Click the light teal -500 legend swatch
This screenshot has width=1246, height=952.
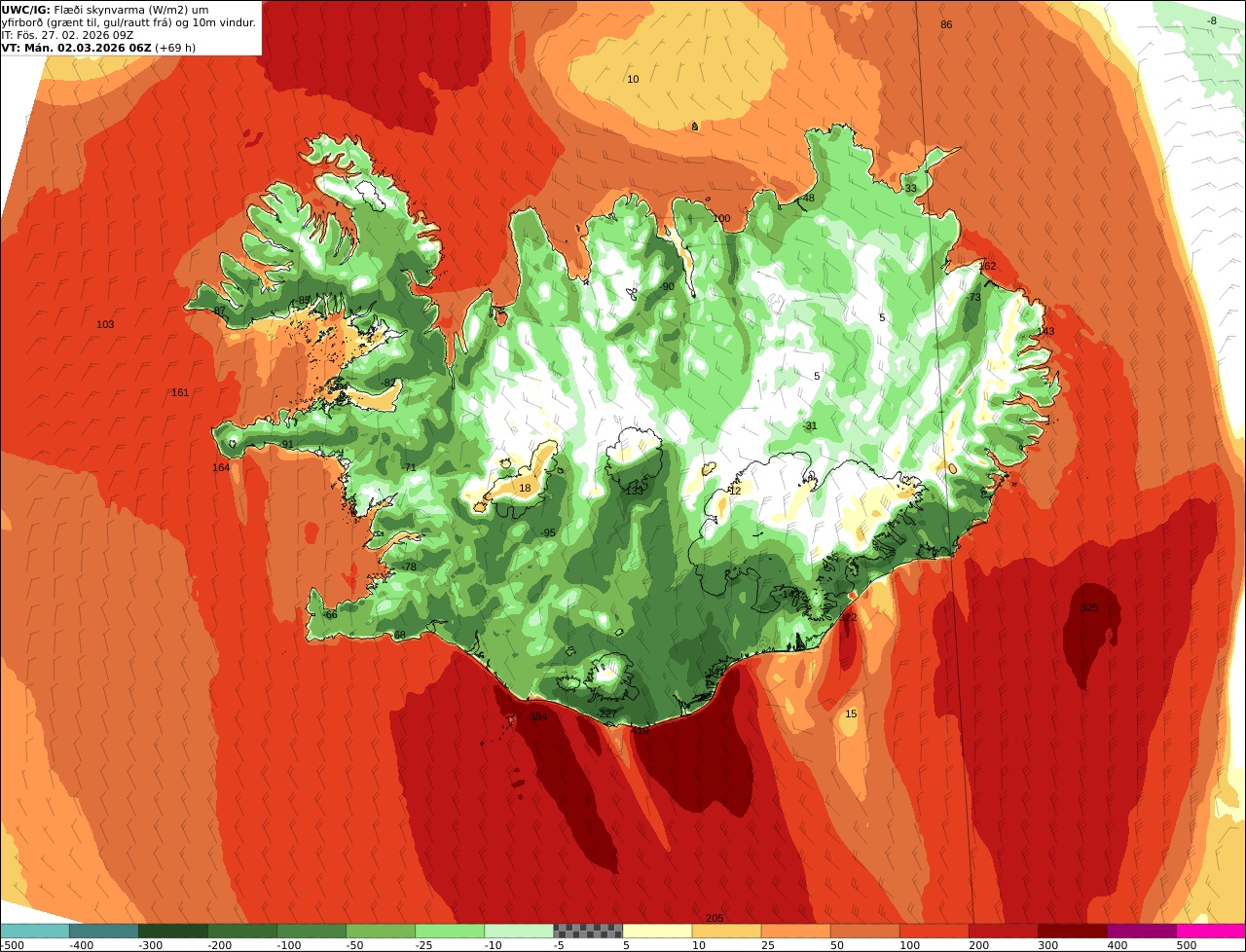[35, 931]
